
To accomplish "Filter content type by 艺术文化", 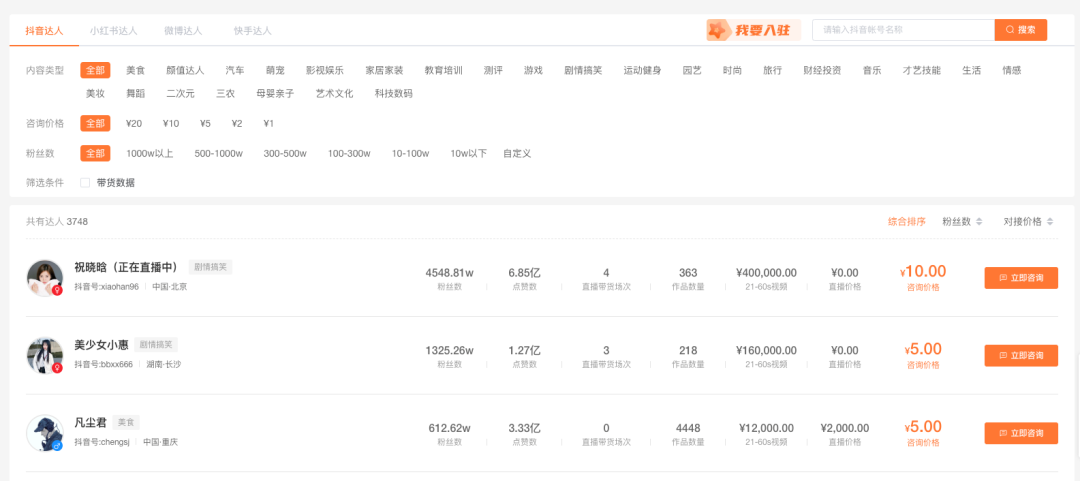I will pos(335,94).
